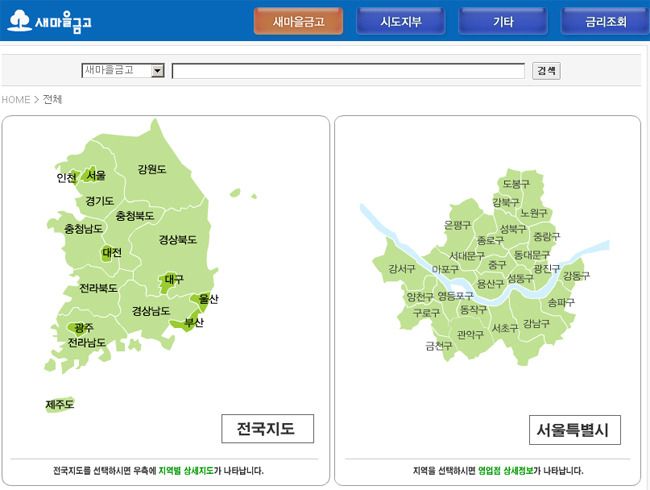The height and width of the screenshot is (490, 650).
Task: Open the 시도지부 tab
Action: (401, 21)
